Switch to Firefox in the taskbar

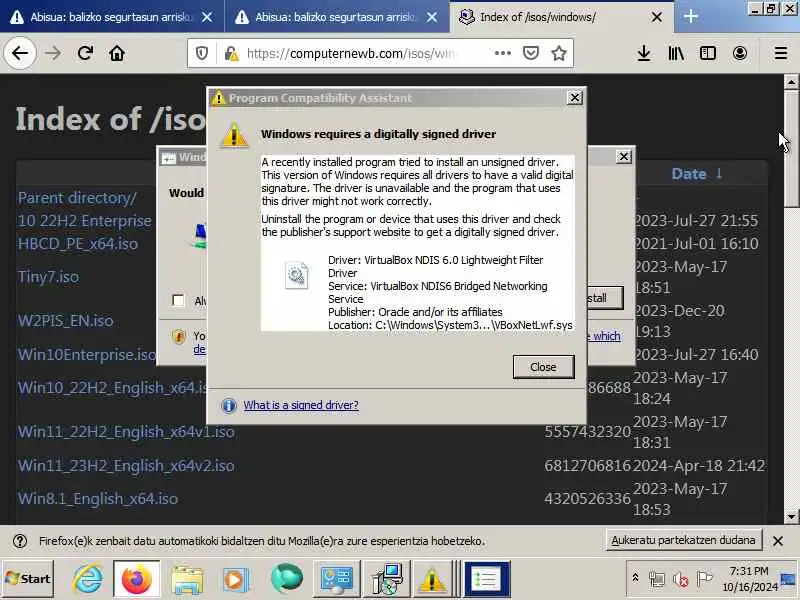(x=136, y=579)
